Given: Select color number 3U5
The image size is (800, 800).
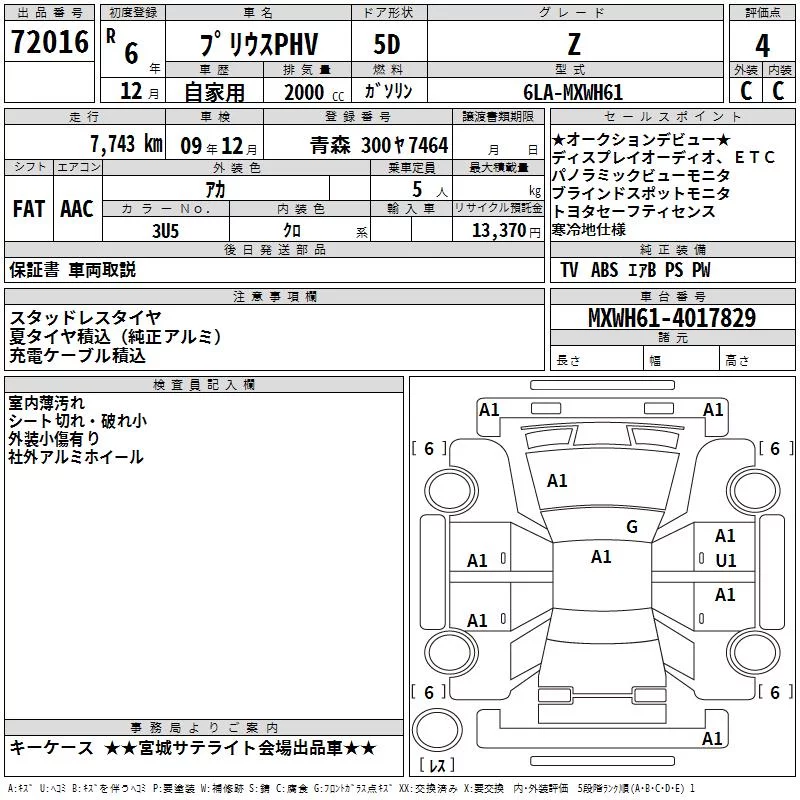Looking at the screenshot, I should (166, 231).
